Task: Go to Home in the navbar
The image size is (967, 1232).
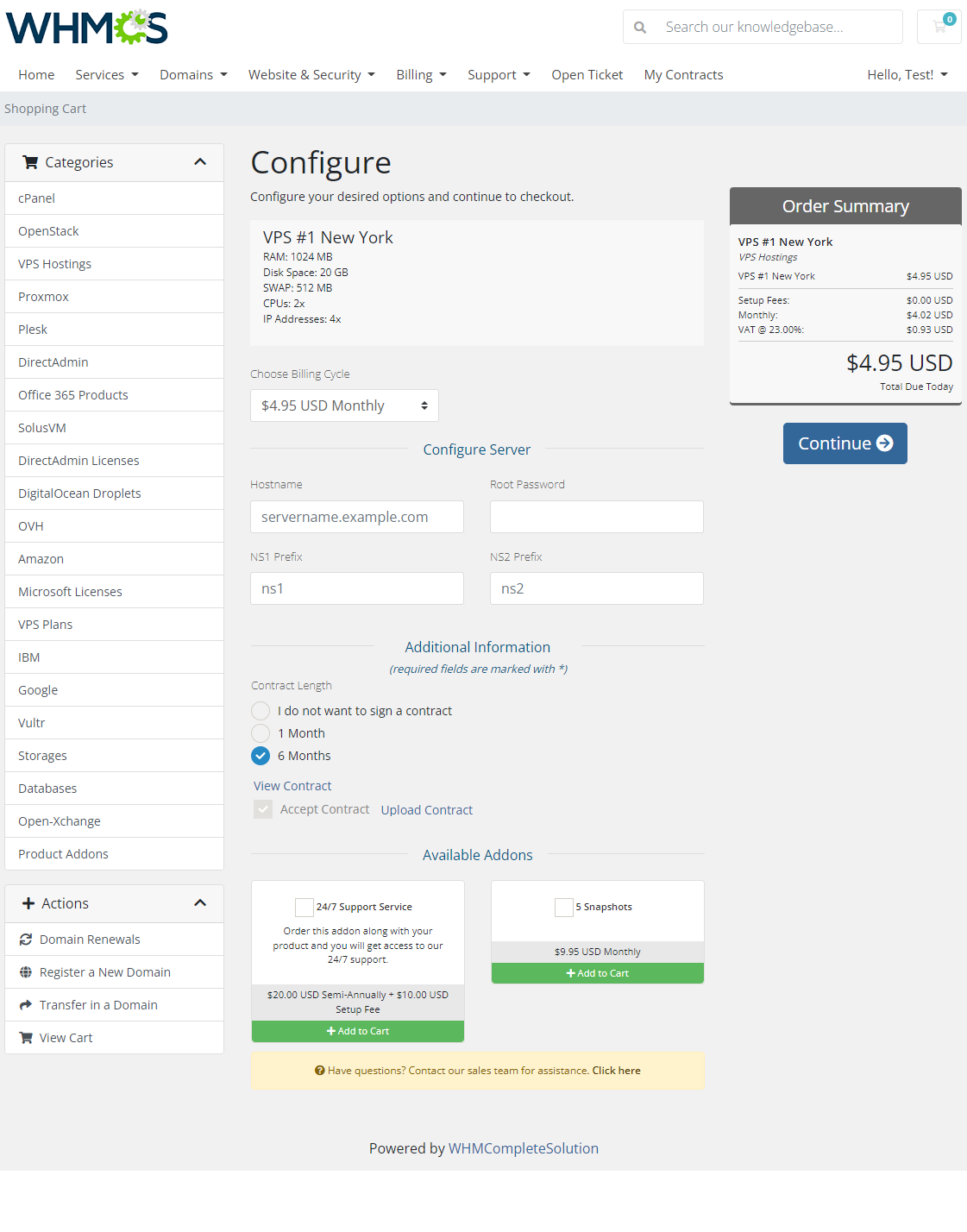Action: [36, 75]
